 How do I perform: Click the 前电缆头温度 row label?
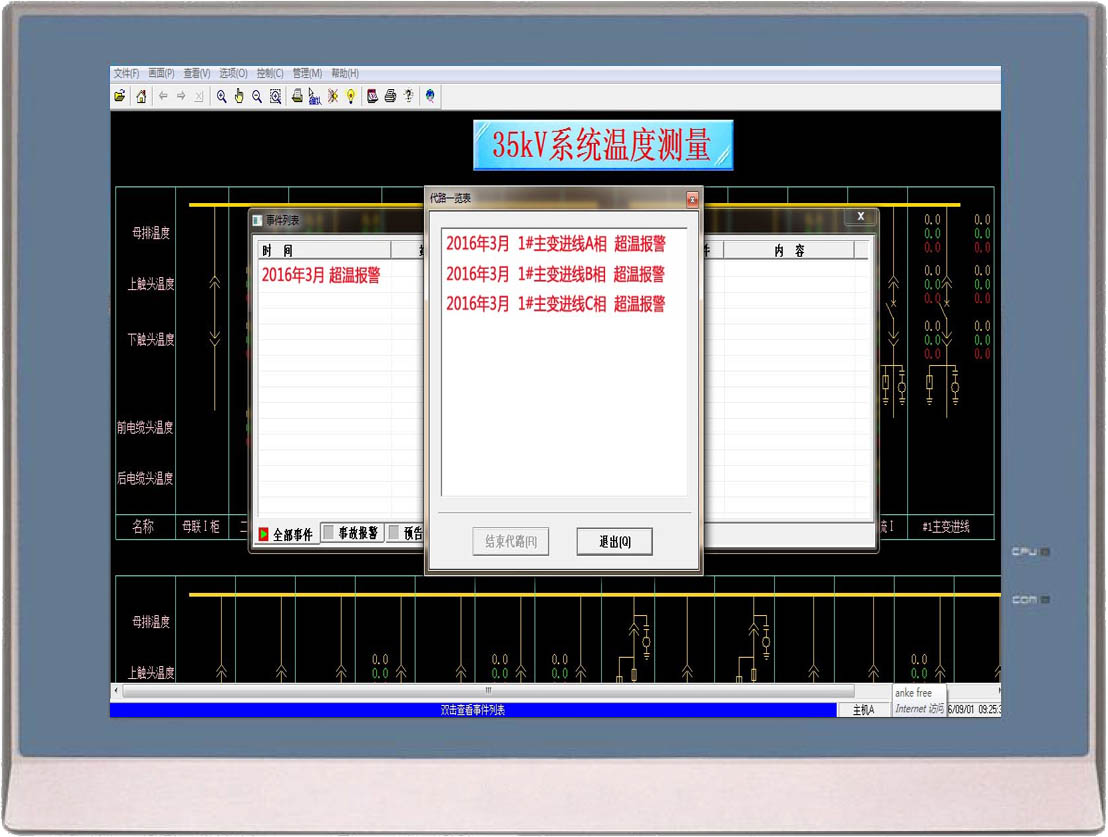point(145,428)
